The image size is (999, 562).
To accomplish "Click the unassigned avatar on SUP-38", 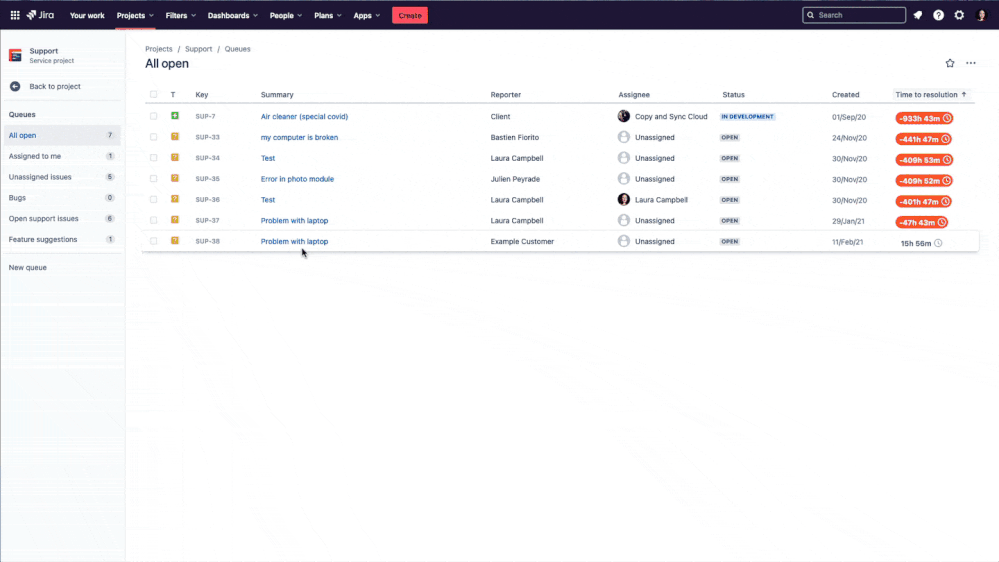I will 624,241.
